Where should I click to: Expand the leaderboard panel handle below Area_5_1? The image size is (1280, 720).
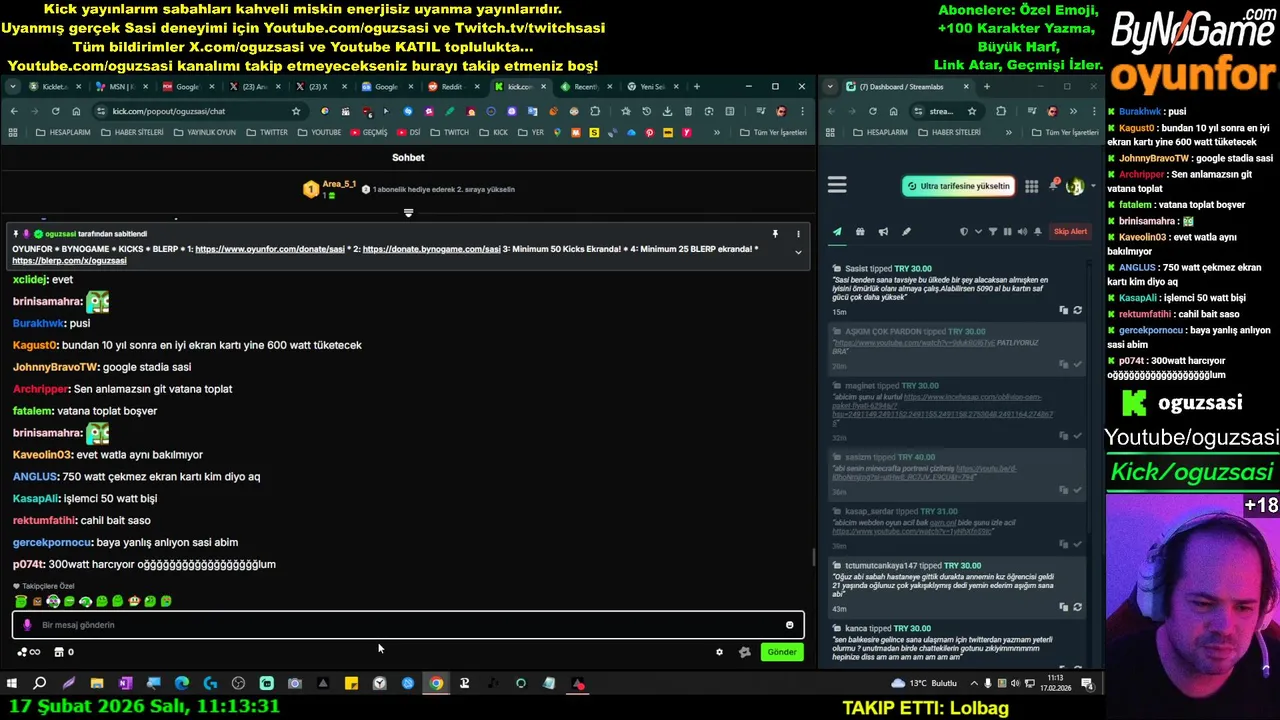click(x=408, y=213)
